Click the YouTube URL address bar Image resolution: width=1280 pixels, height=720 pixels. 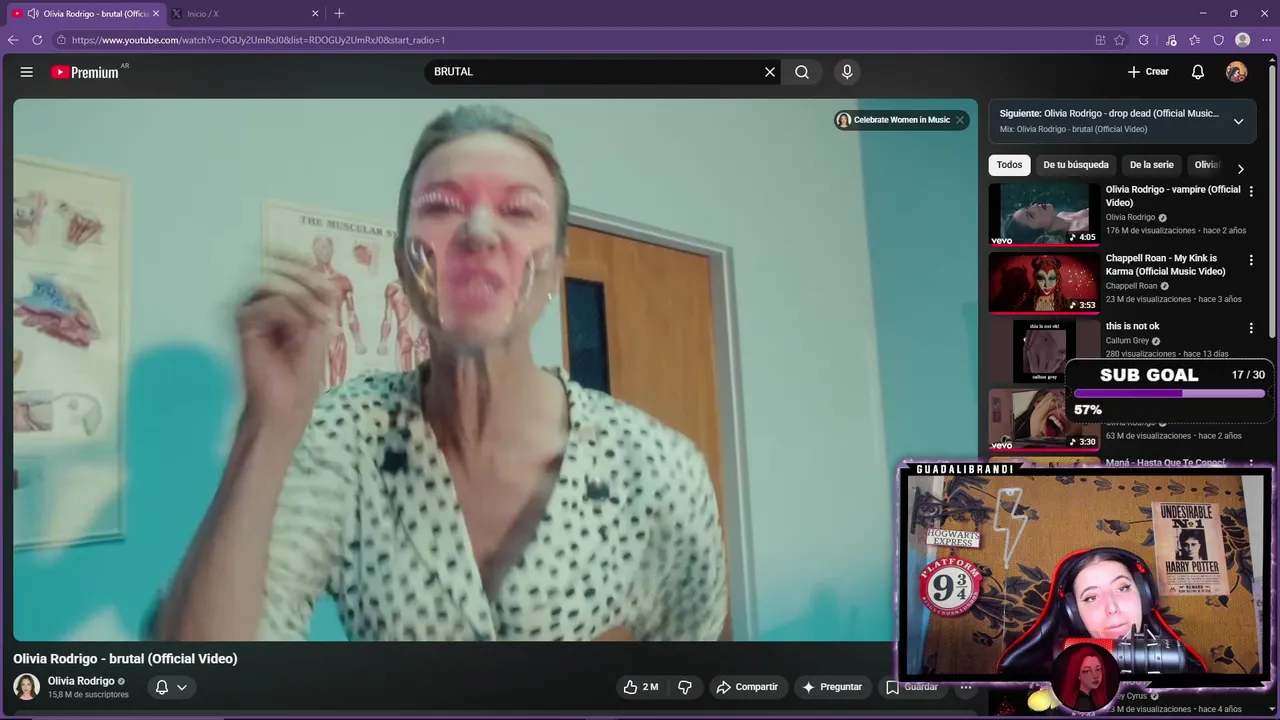[x=570, y=40]
